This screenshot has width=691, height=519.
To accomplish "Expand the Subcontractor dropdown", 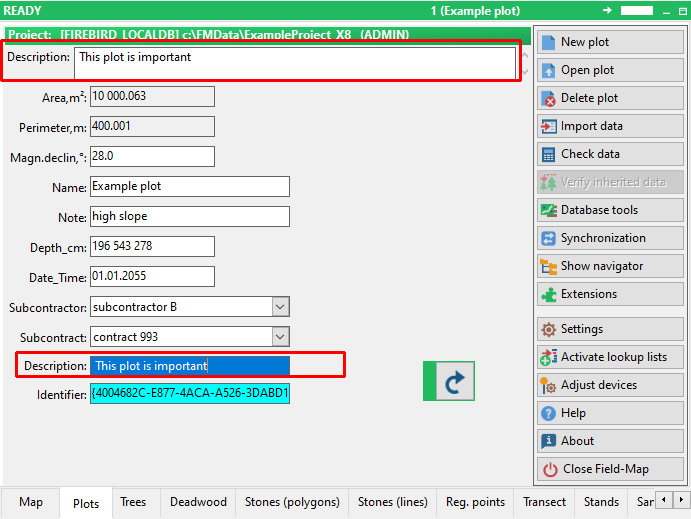I will point(280,307).
